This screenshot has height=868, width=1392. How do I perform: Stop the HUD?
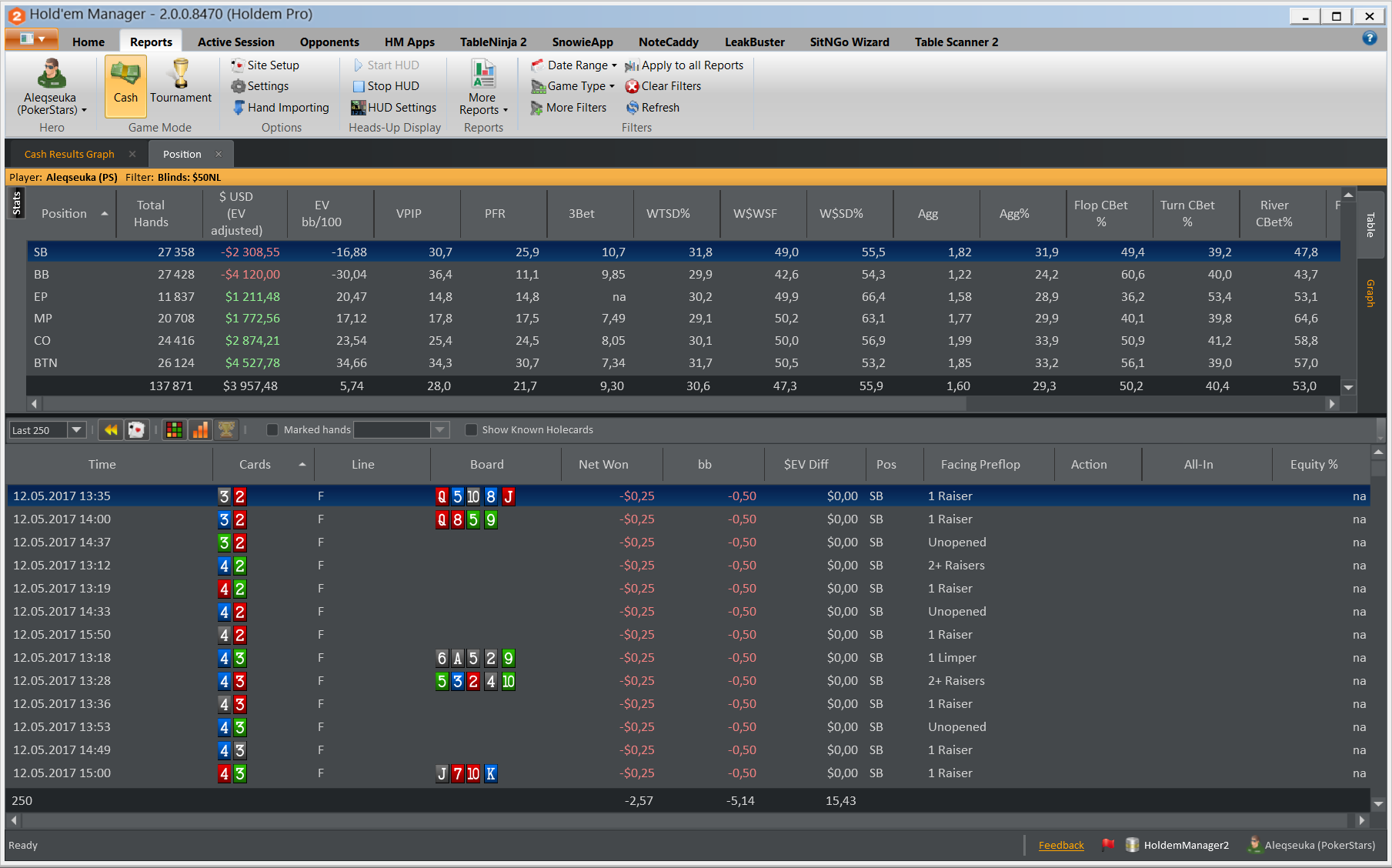pyautogui.click(x=386, y=86)
